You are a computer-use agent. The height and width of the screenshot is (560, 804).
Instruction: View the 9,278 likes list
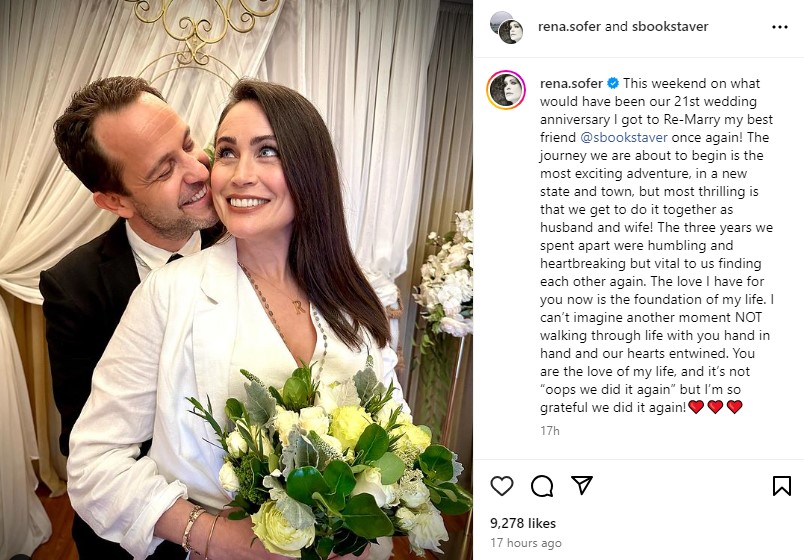point(522,523)
